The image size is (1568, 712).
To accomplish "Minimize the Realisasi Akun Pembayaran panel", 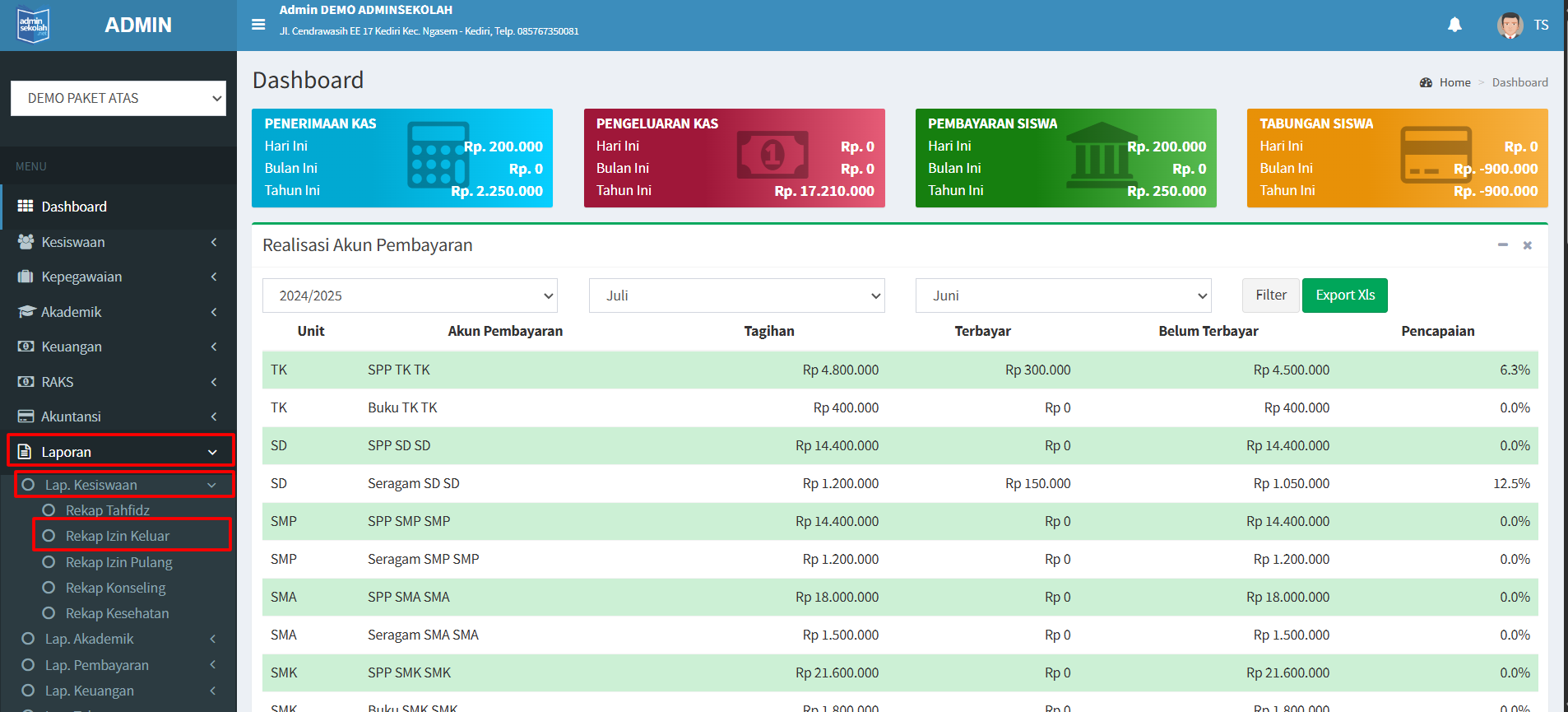I will (1503, 245).
